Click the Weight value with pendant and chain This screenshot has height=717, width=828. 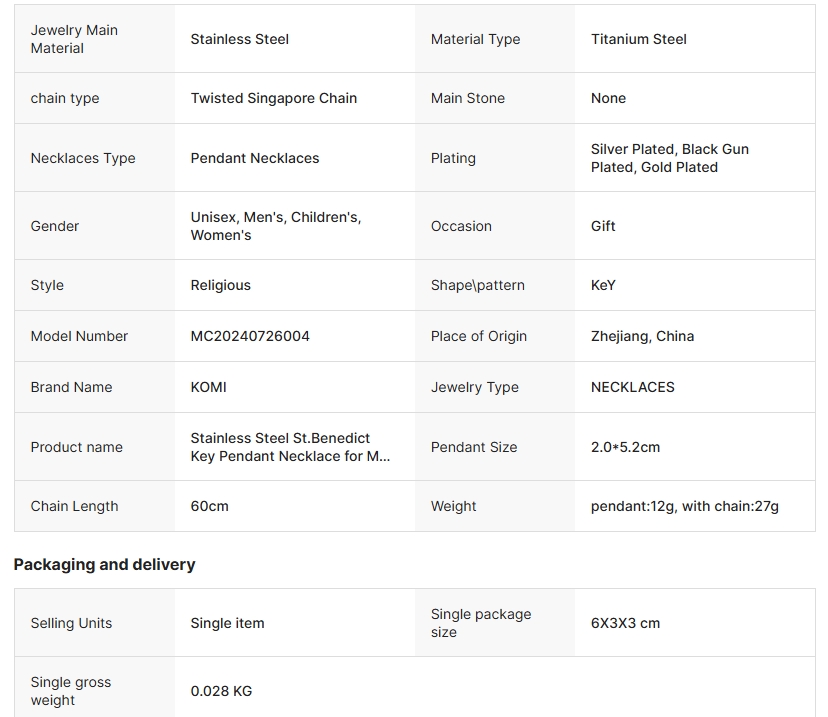[x=685, y=506]
